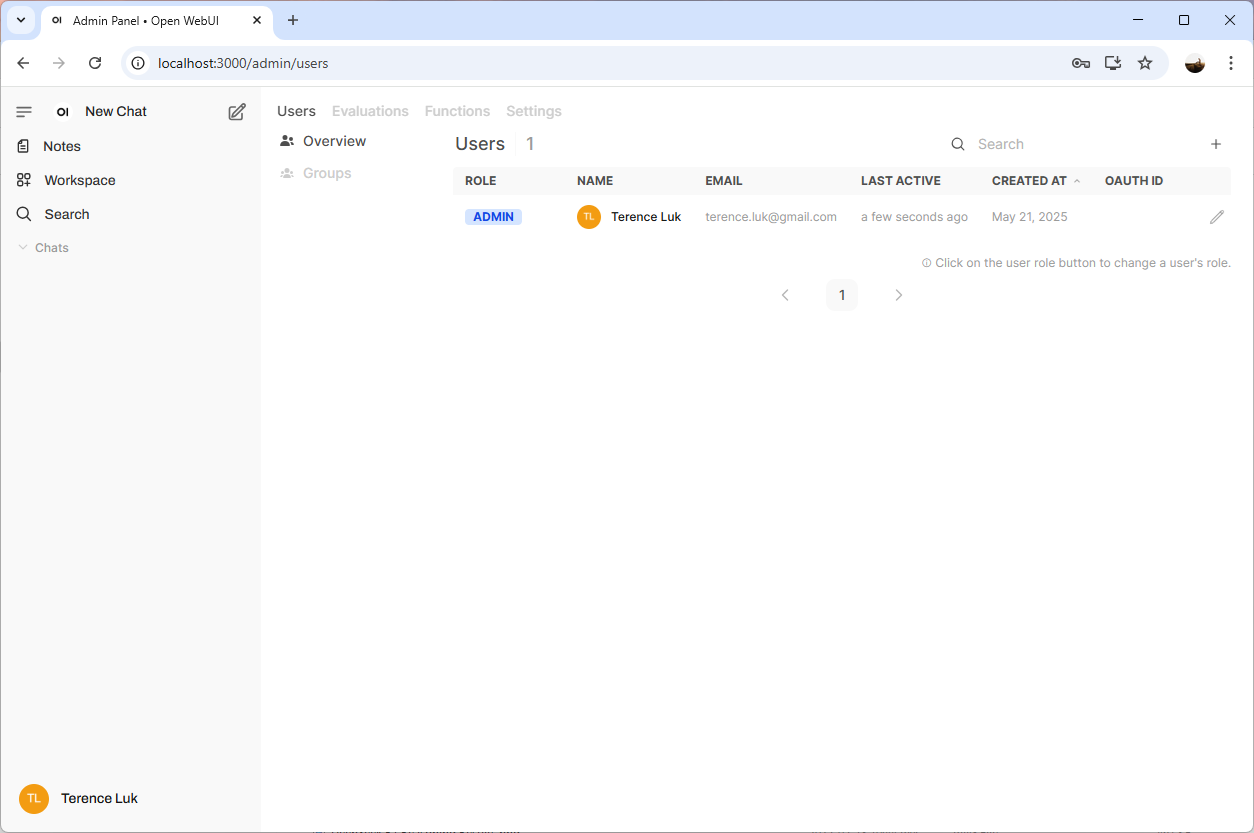Switch to the Evaluations tab
Image resolution: width=1254 pixels, height=833 pixels.
click(370, 111)
